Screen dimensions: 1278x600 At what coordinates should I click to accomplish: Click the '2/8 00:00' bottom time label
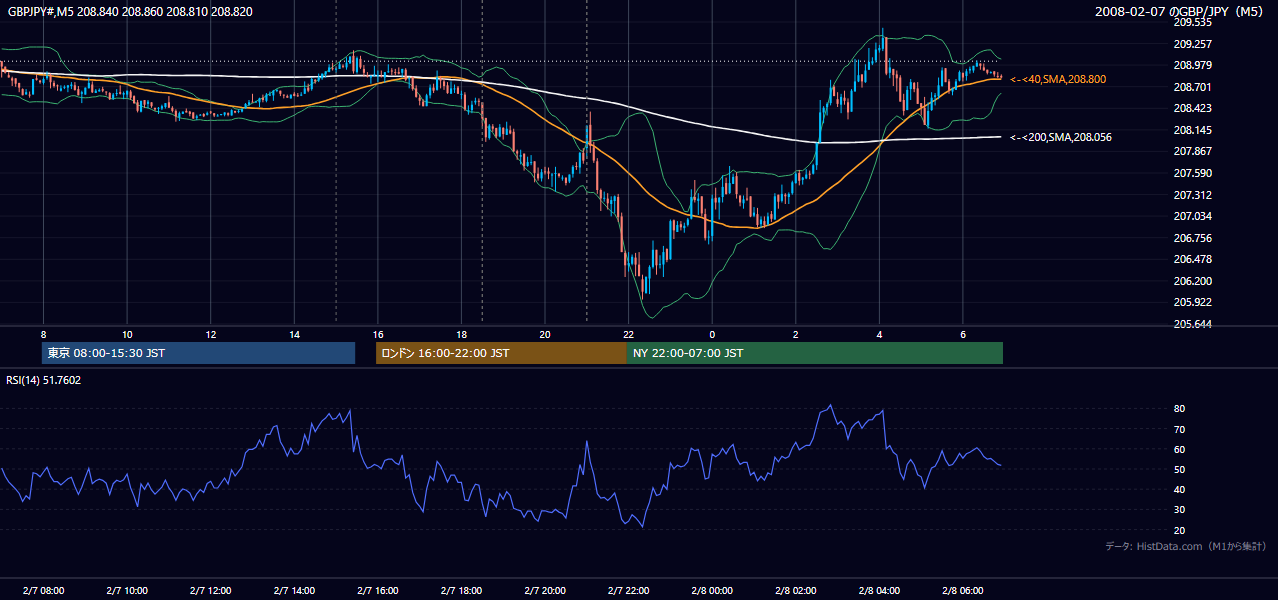pyautogui.click(x=712, y=591)
